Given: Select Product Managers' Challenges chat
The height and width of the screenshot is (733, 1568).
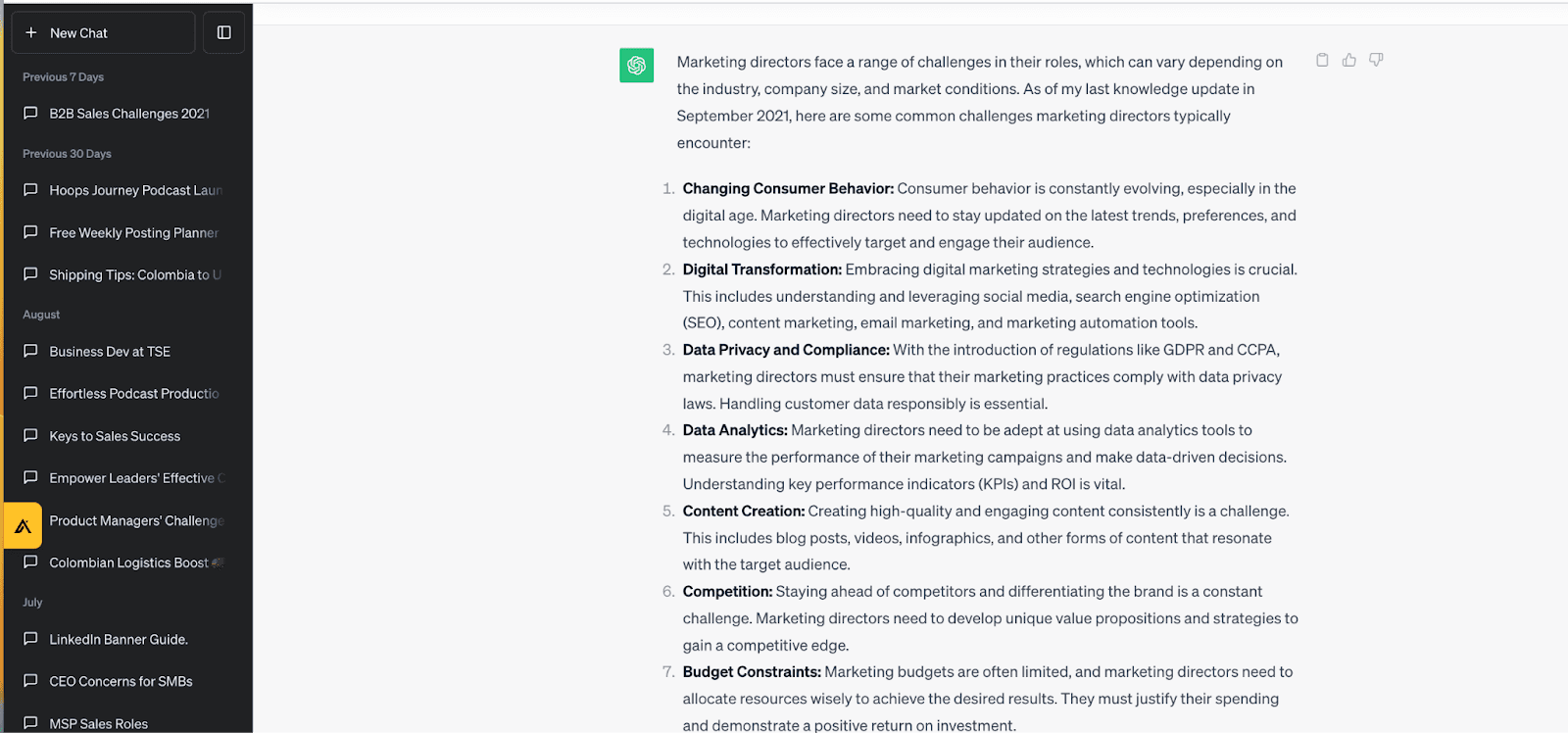Looking at the screenshot, I should (x=136, y=520).
